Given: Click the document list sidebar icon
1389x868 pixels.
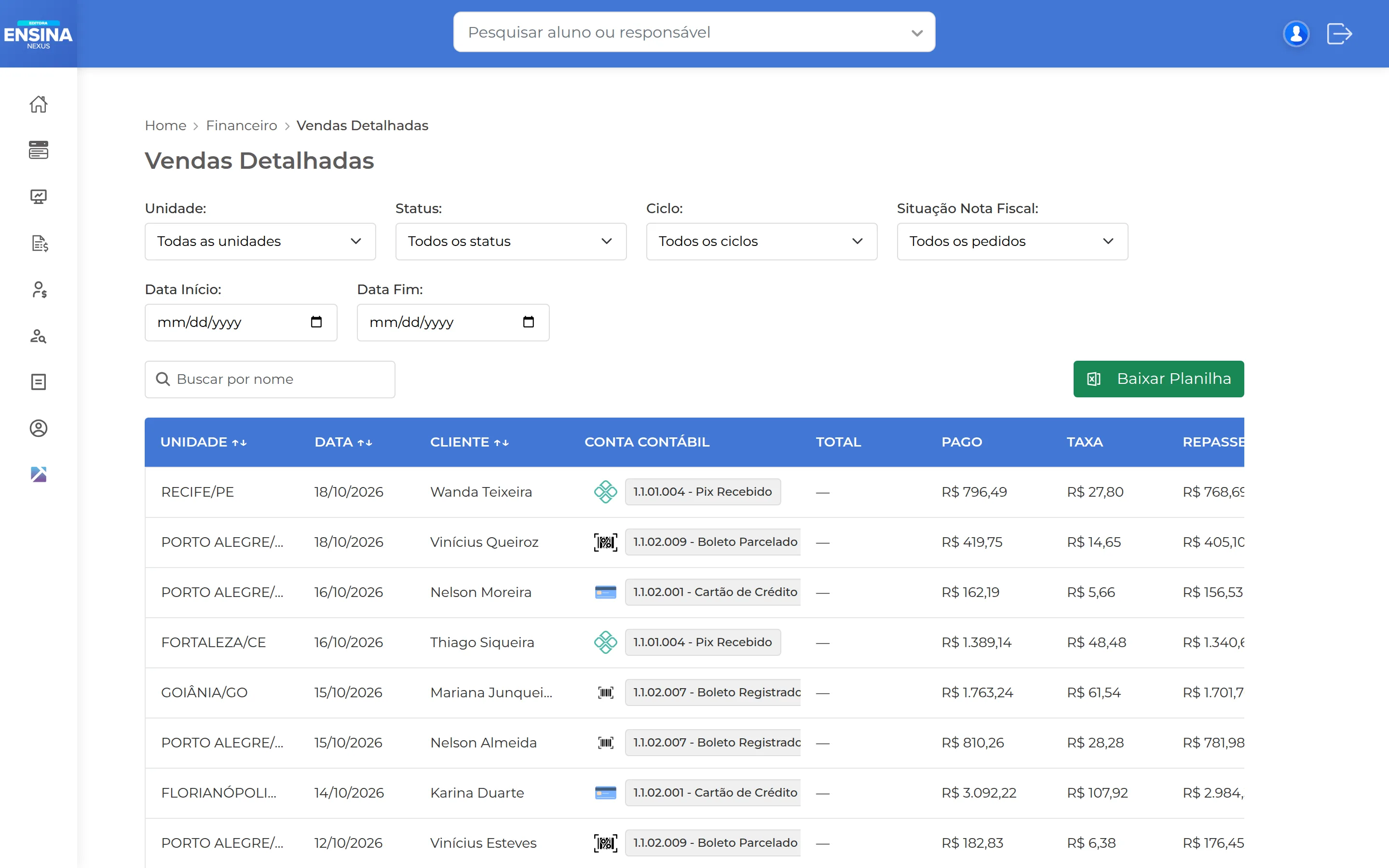Looking at the screenshot, I should click(39, 382).
